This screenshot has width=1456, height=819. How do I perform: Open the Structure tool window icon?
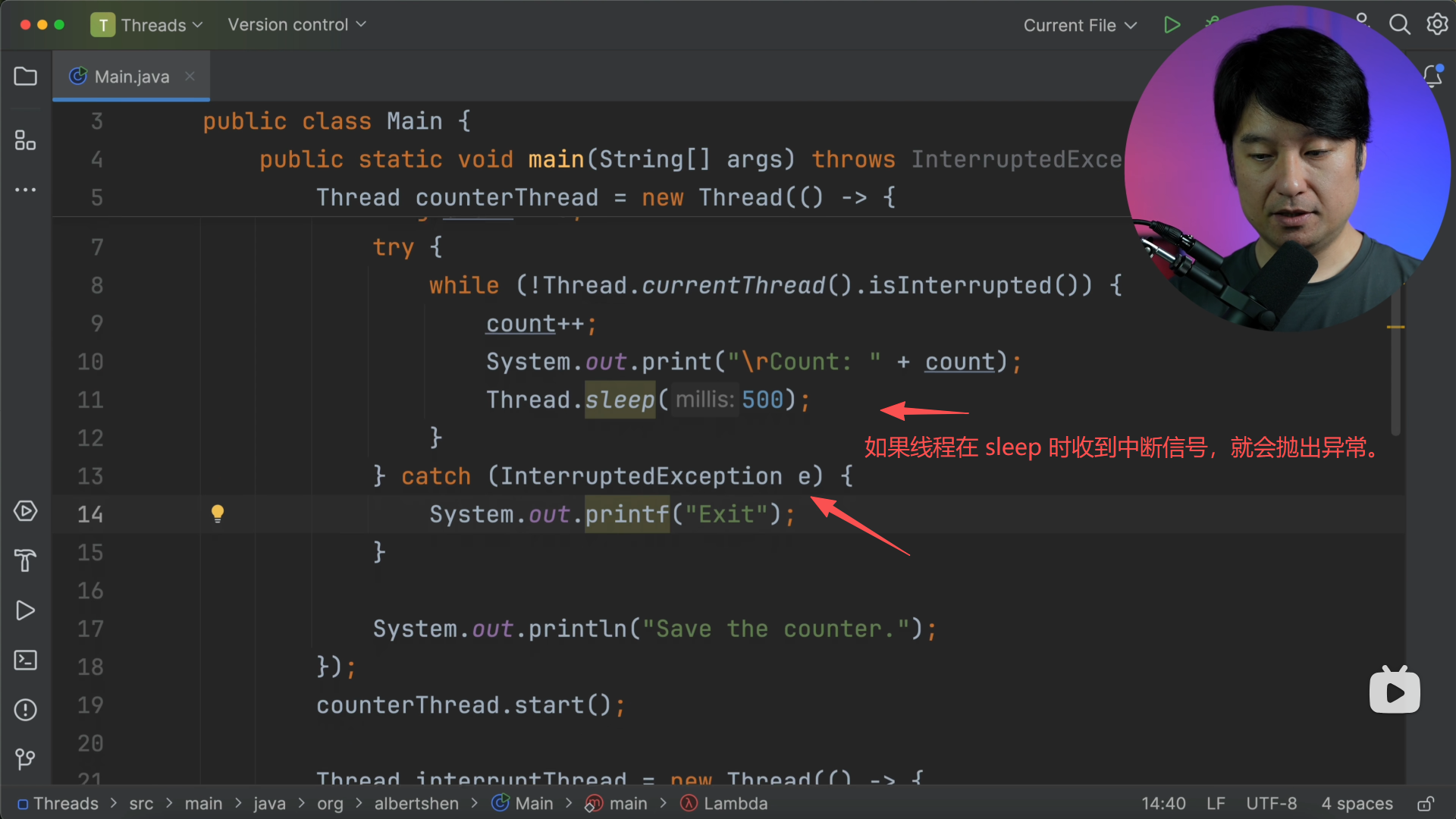pyautogui.click(x=26, y=140)
